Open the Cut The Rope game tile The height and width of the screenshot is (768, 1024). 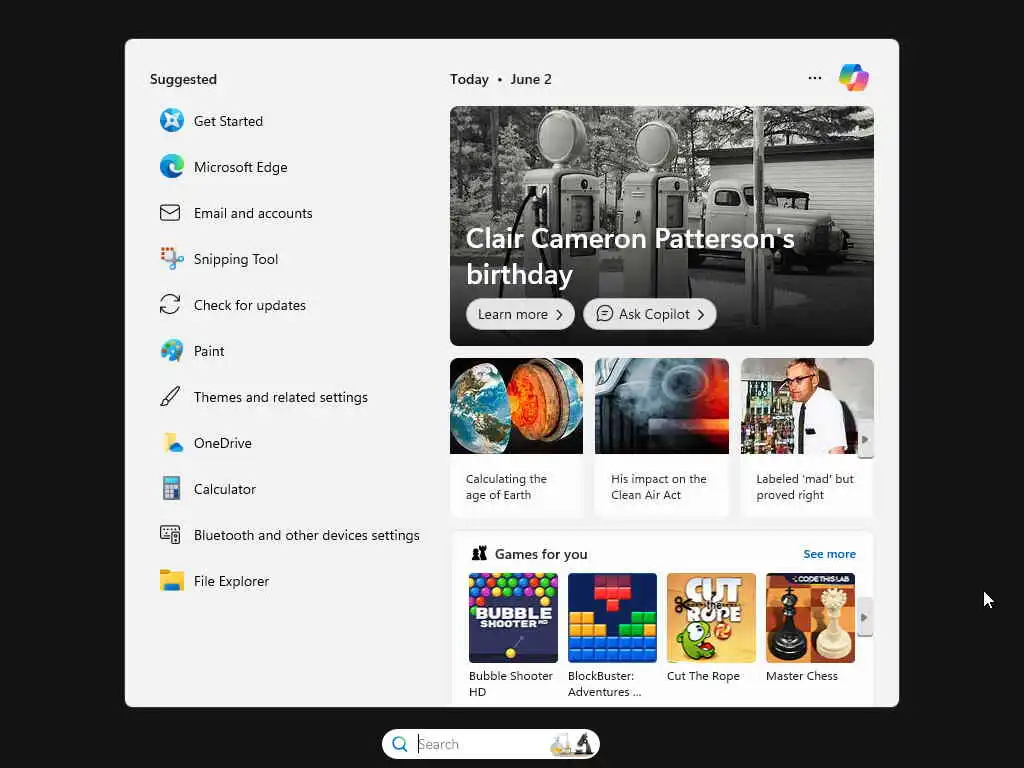711,628
